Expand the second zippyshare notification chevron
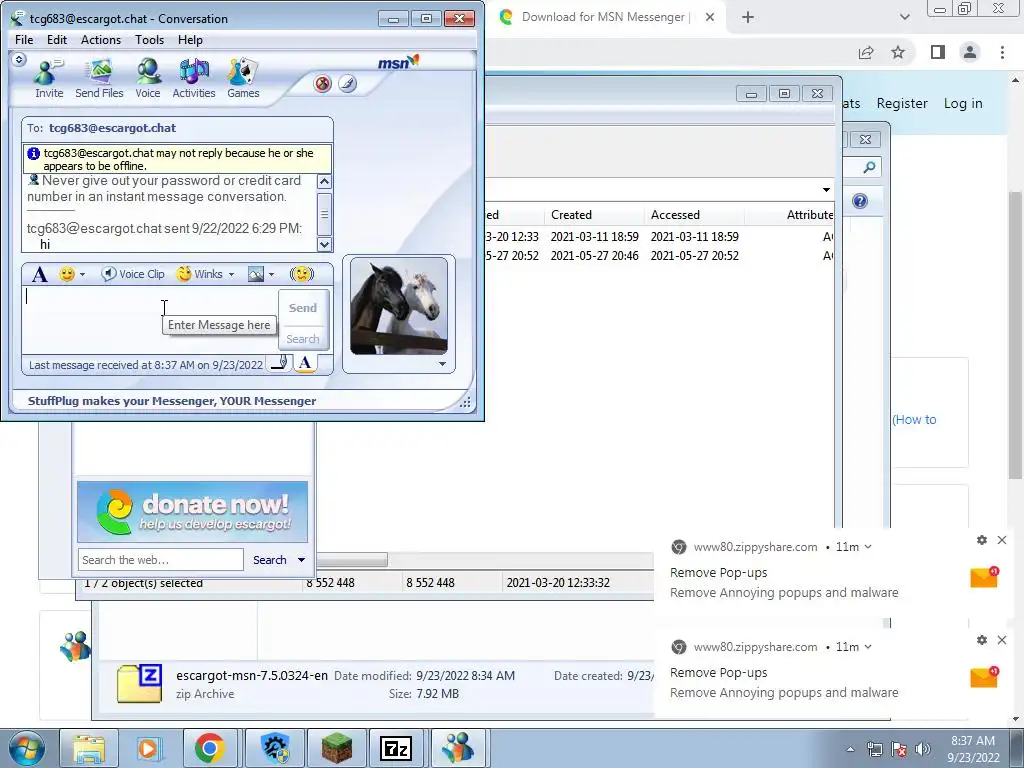 tap(868, 647)
